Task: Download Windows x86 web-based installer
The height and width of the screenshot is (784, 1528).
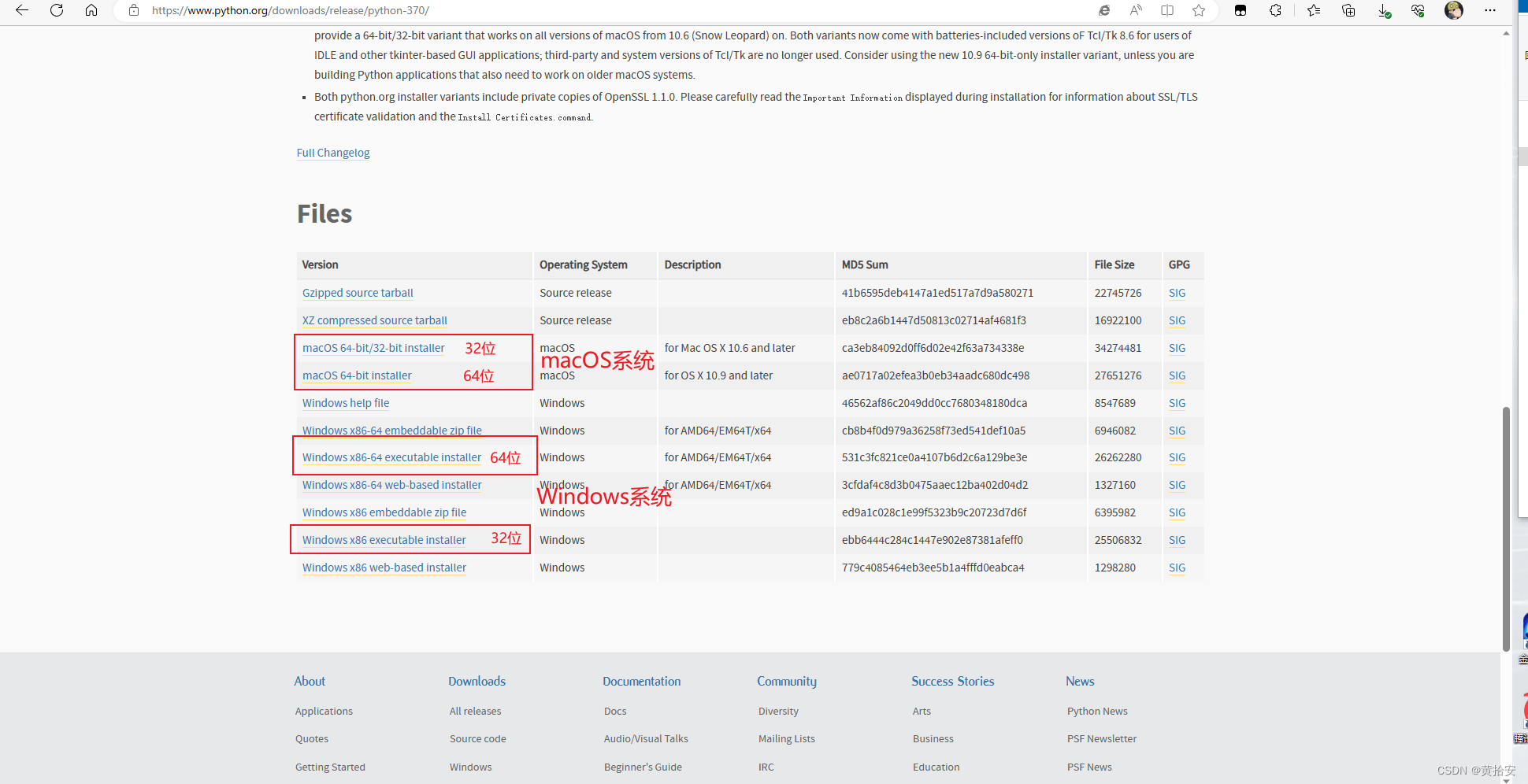Action: (x=384, y=568)
